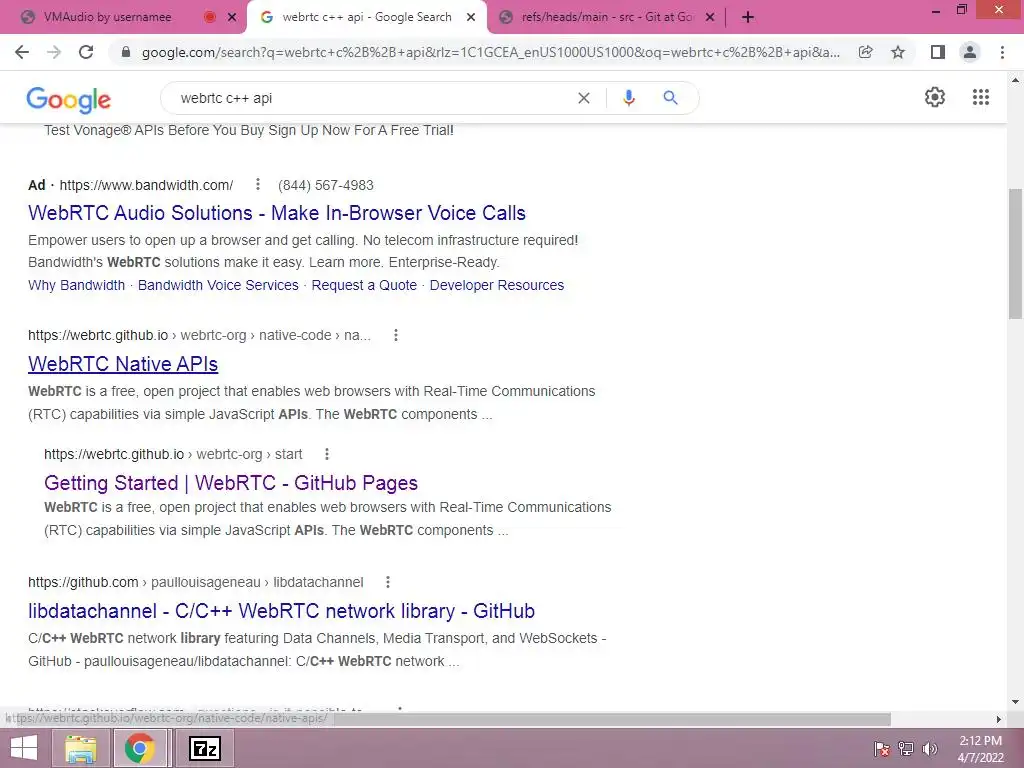Switch to refs/heads/main src Git tab

(606, 18)
